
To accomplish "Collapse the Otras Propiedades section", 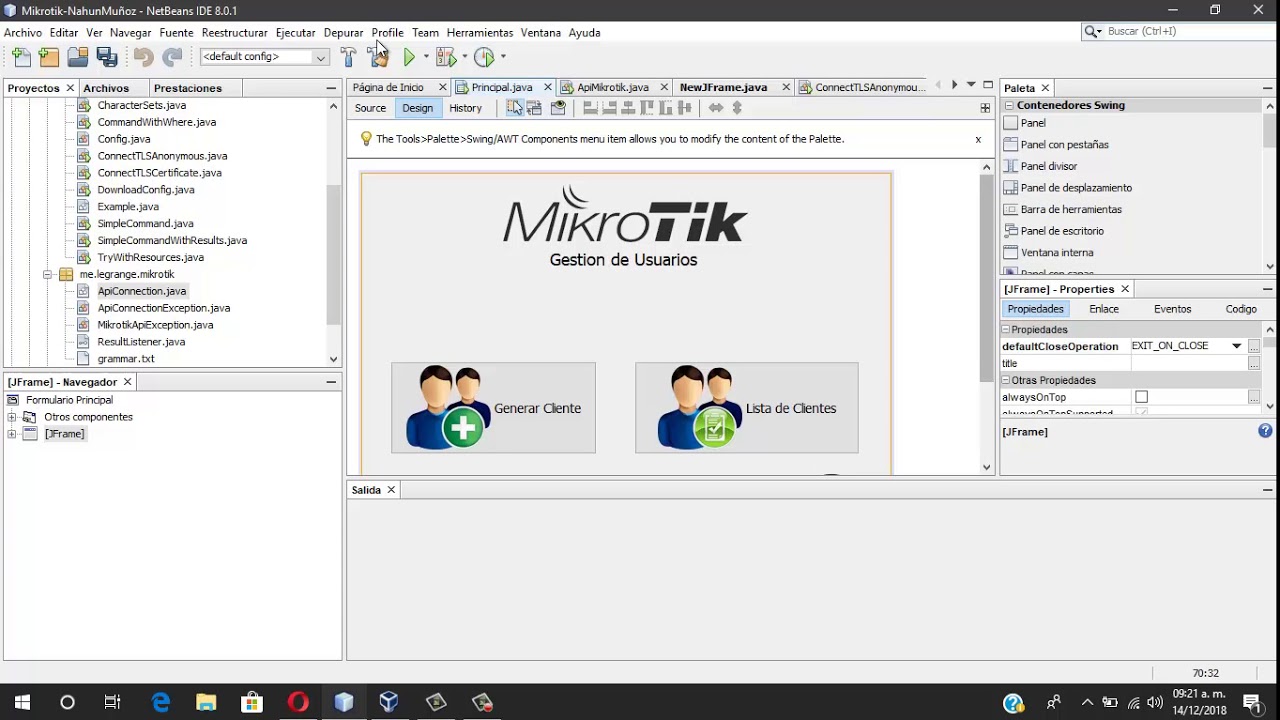I will [1006, 380].
